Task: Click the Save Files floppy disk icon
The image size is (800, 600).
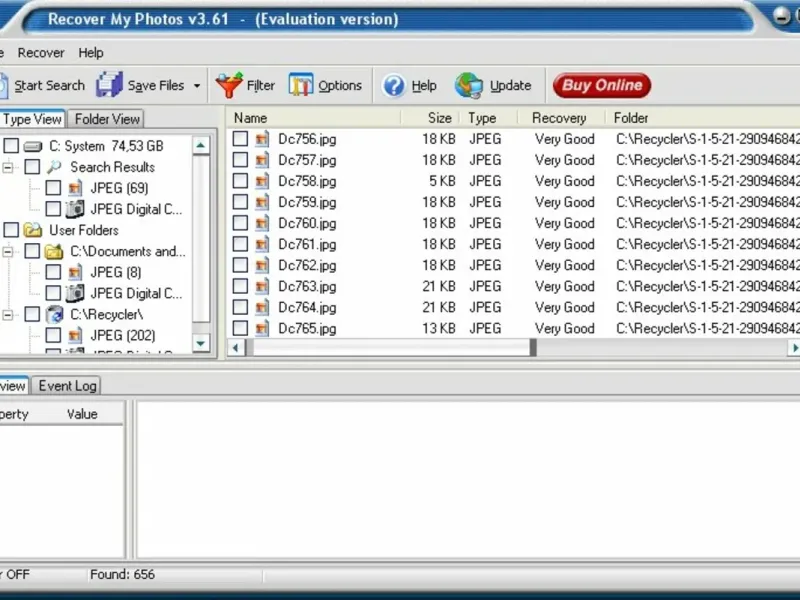Action: pyautogui.click(x=109, y=85)
